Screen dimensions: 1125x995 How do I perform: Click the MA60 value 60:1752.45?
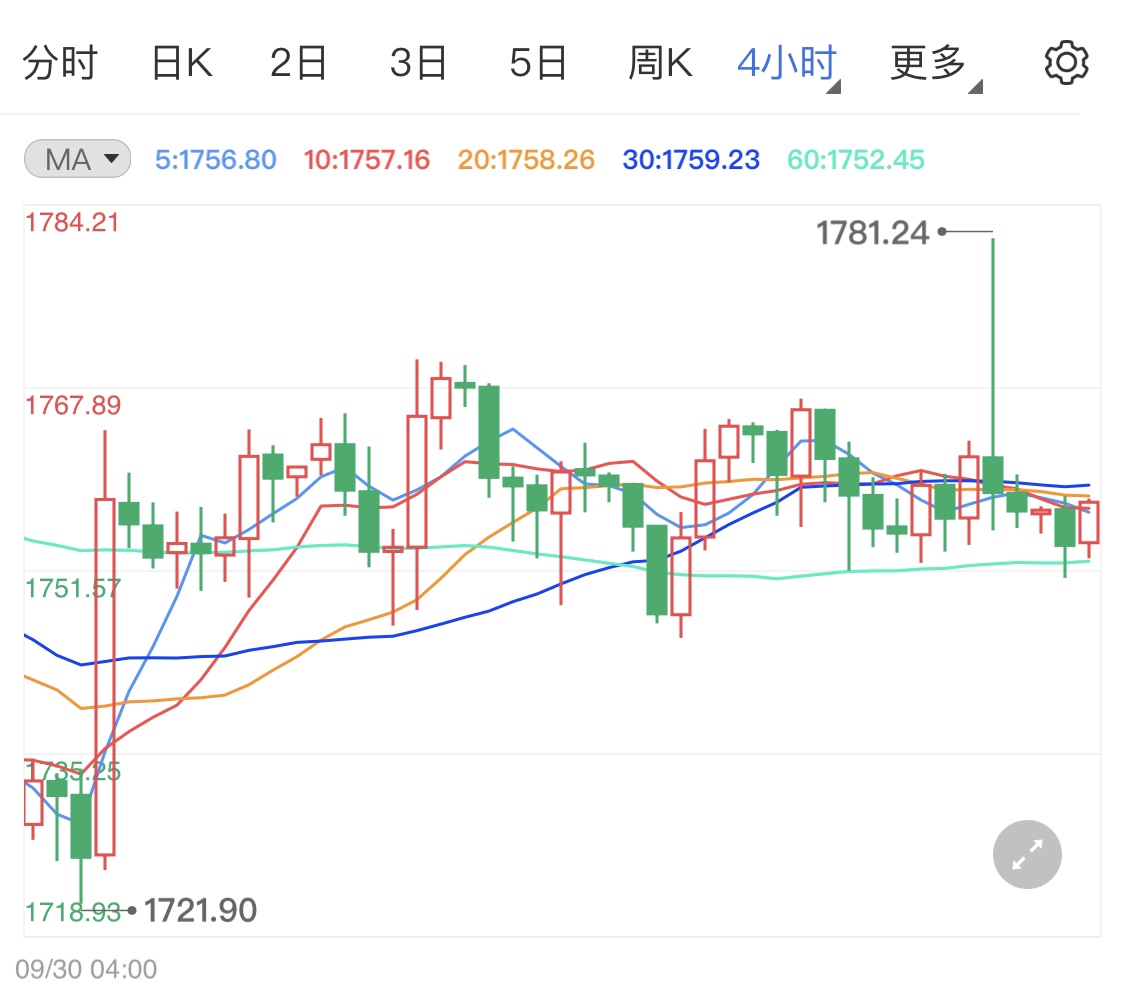[856, 159]
